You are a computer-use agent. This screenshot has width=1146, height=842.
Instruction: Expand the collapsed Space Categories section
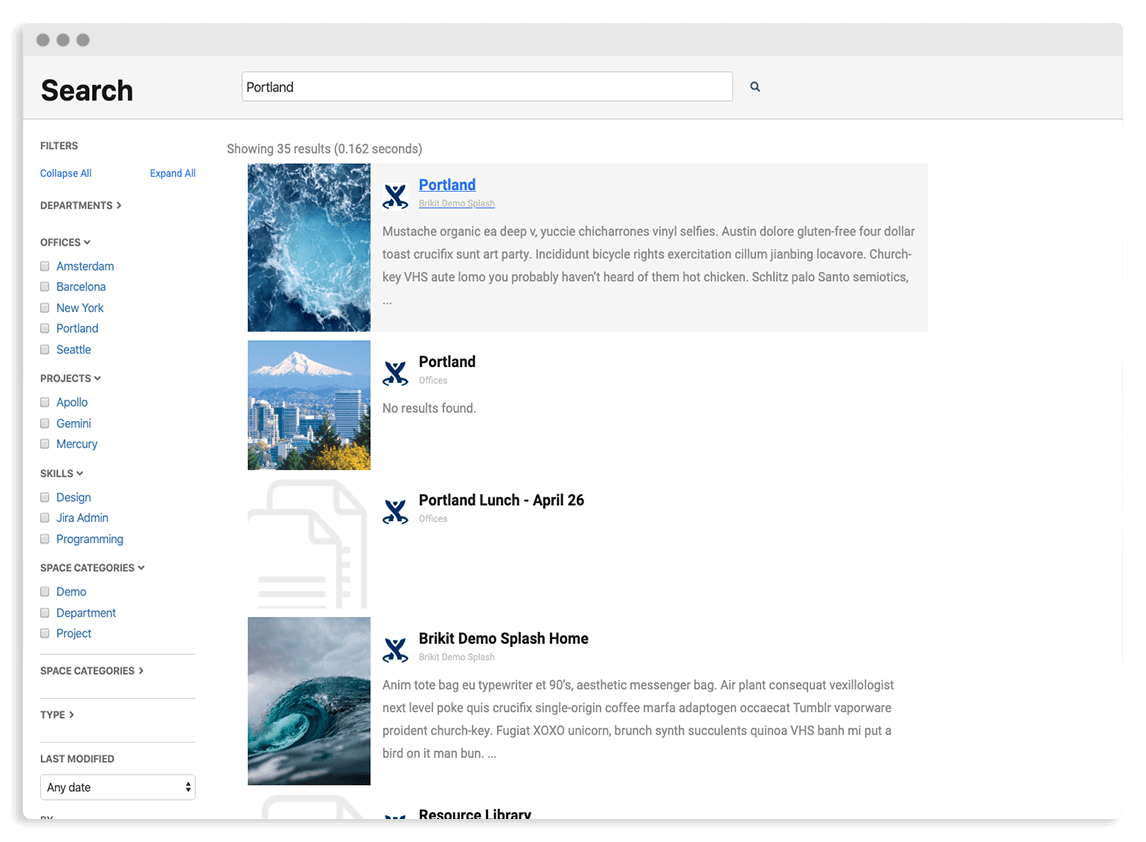click(x=91, y=671)
